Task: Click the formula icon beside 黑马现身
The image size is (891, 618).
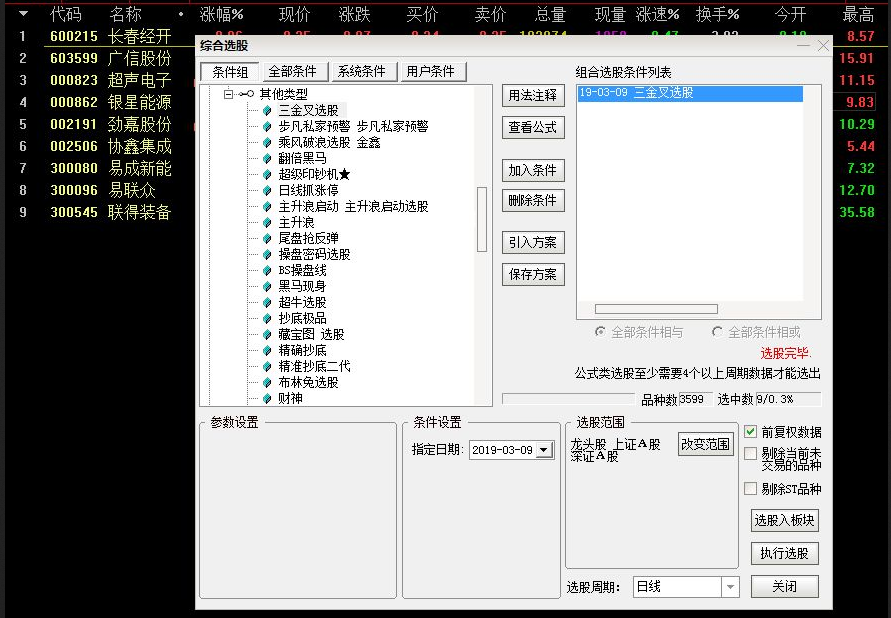Action: click(x=267, y=286)
